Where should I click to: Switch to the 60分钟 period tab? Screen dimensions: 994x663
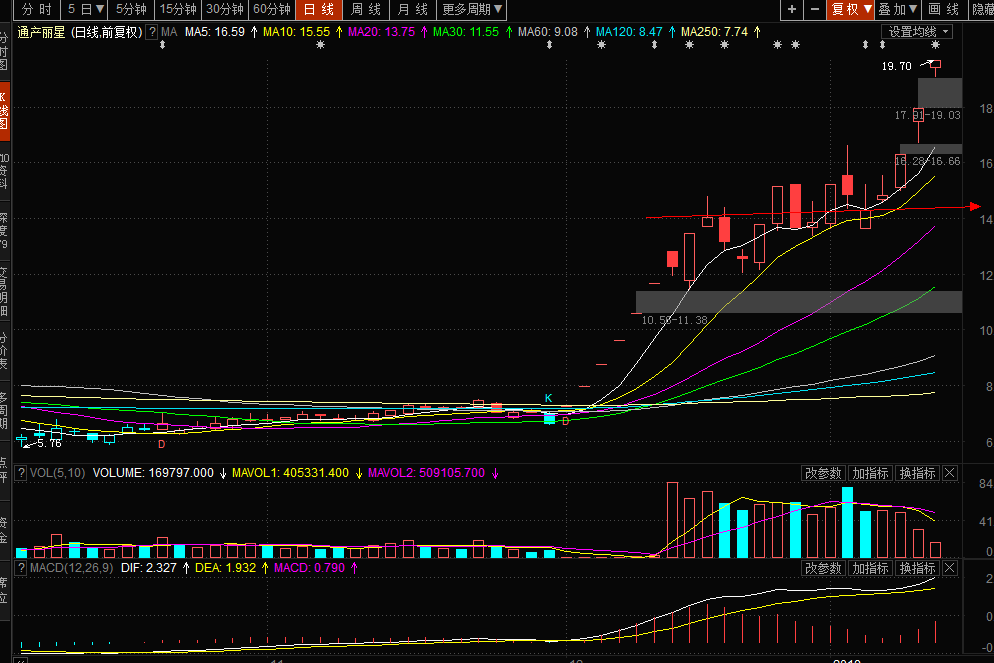pyautogui.click(x=272, y=10)
